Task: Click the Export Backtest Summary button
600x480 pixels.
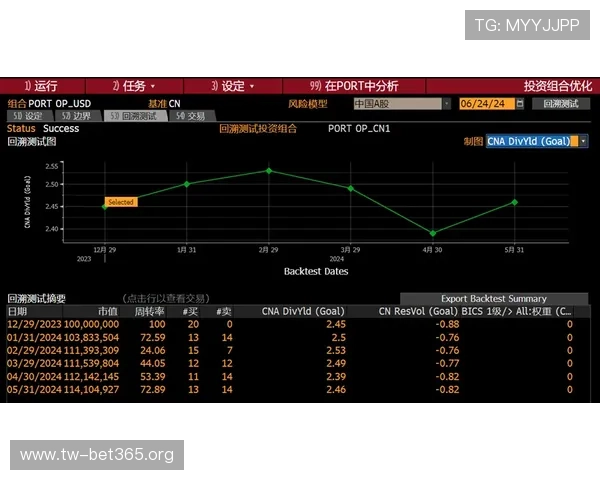Action: (494, 298)
